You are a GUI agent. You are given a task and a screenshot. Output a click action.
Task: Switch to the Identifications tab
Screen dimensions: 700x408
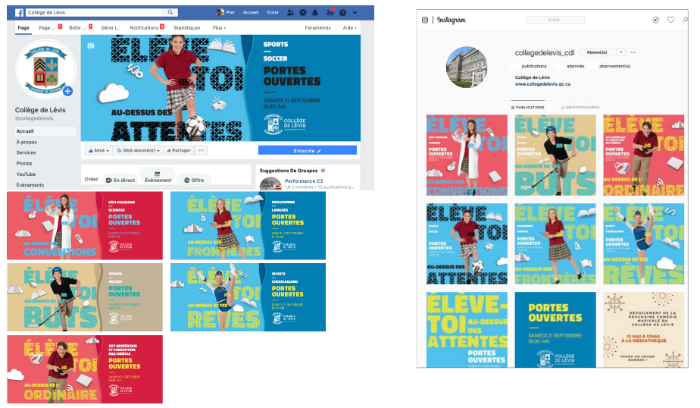point(580,108)
